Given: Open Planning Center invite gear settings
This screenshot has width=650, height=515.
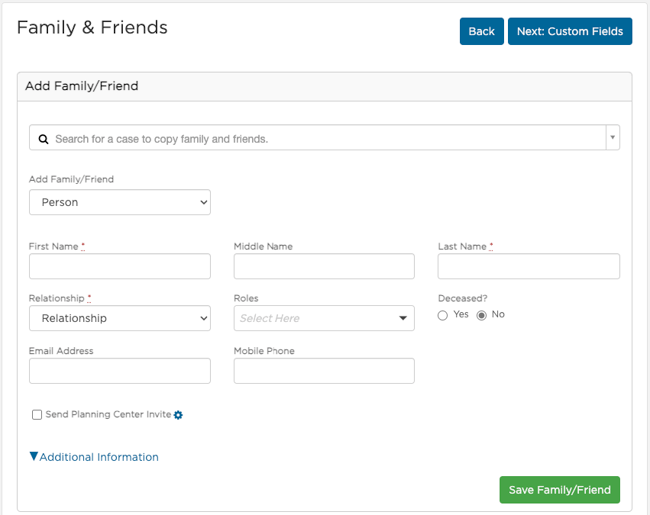Looking at the screenshot, I should (178, 415).
